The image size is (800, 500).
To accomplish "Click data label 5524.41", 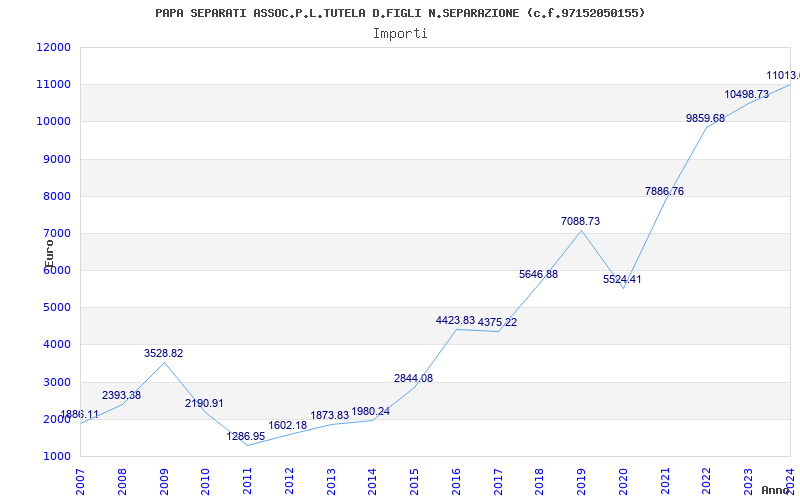I will pyautogui.click(x=622, y=279).
